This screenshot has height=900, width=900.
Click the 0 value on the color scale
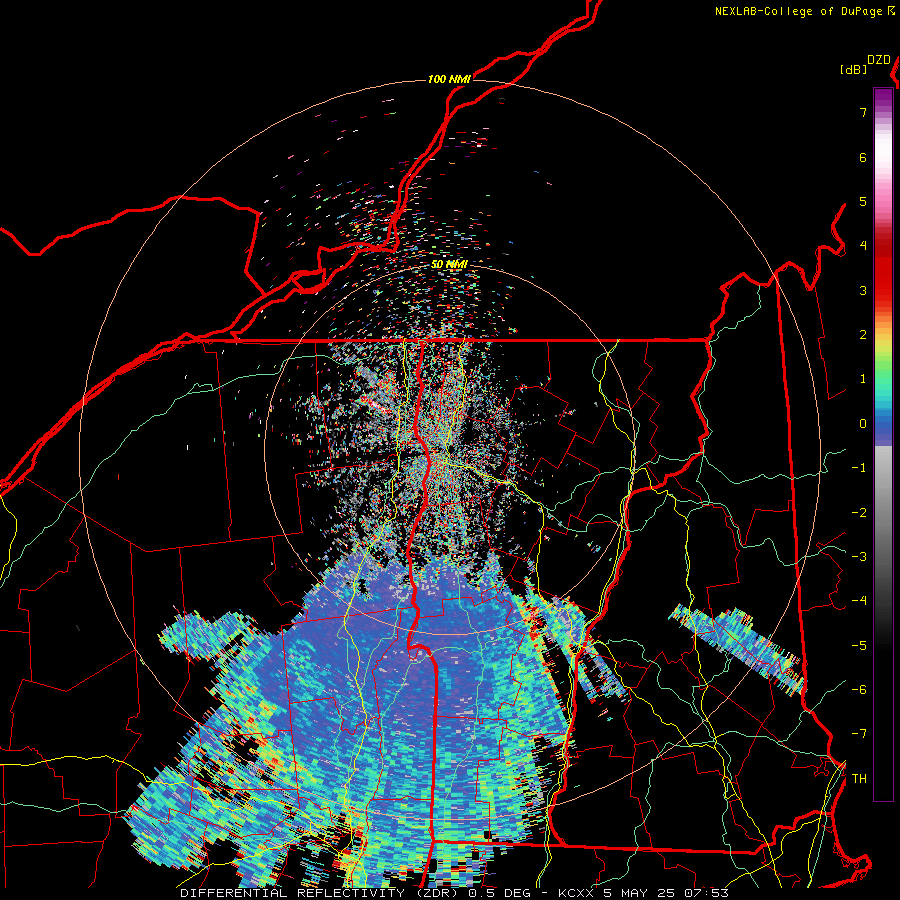(x=863, y=424)
